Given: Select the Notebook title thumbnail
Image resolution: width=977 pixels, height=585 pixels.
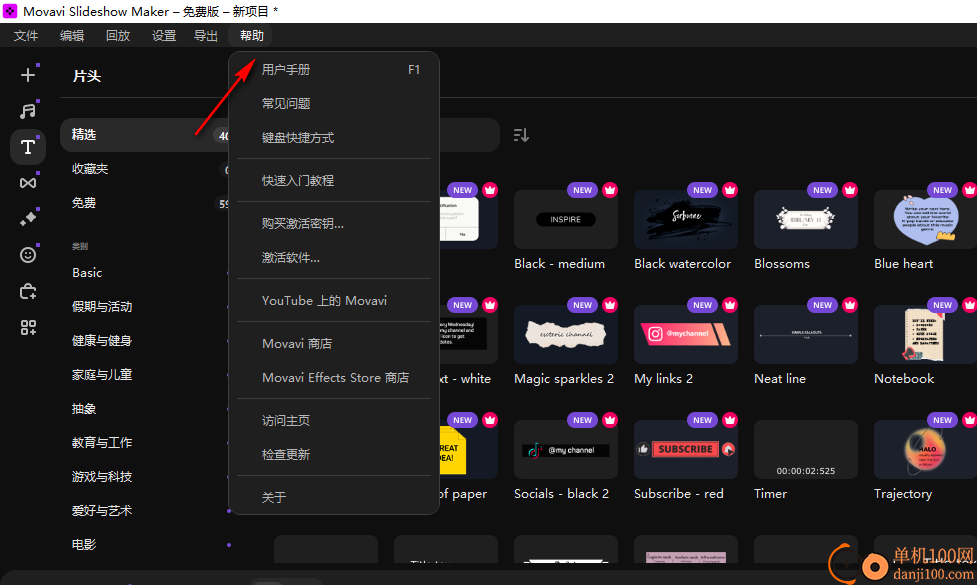Looking at the screenshot, I should point(925,335).
